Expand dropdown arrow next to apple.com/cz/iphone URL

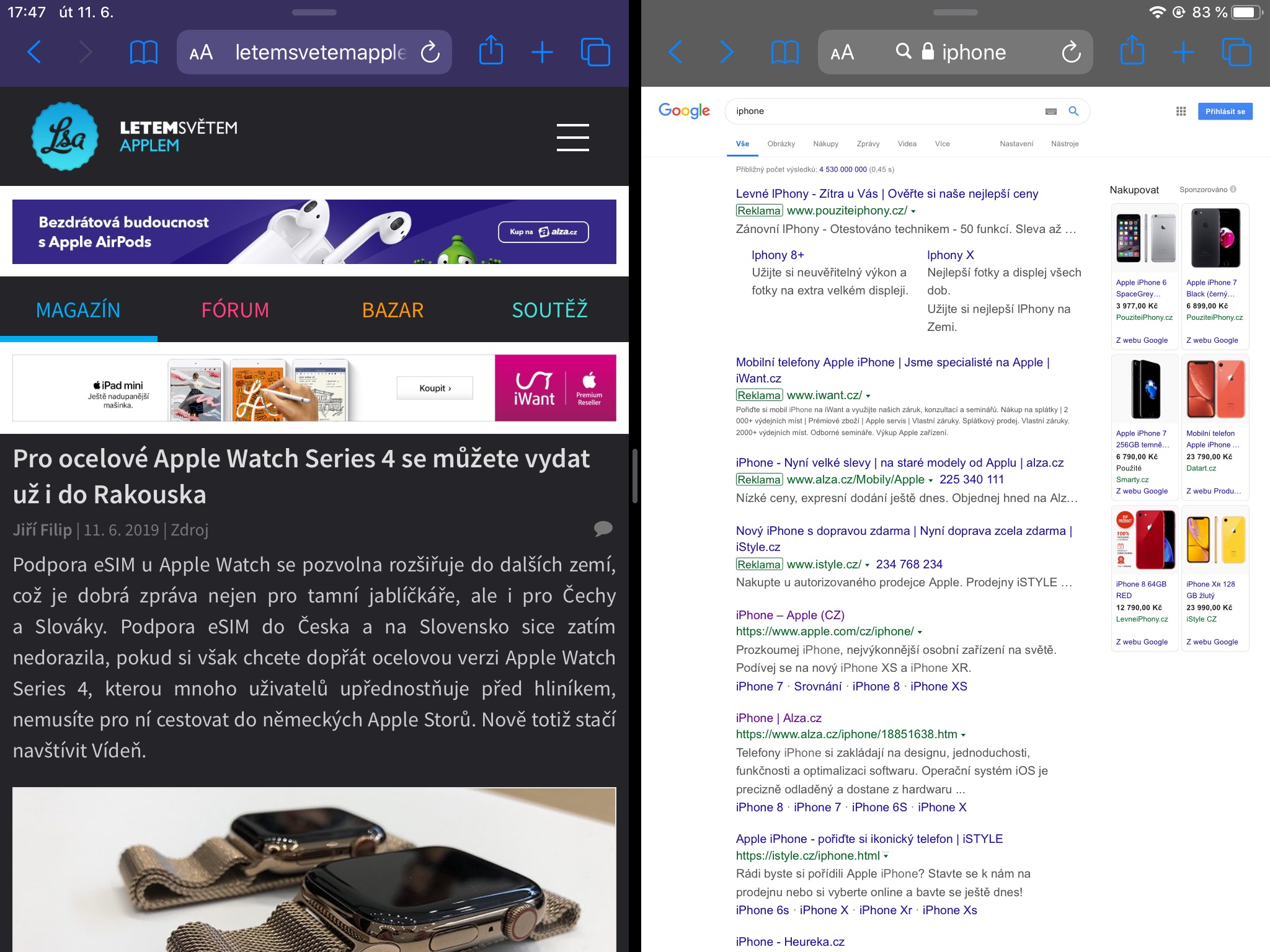coord(920,632)
